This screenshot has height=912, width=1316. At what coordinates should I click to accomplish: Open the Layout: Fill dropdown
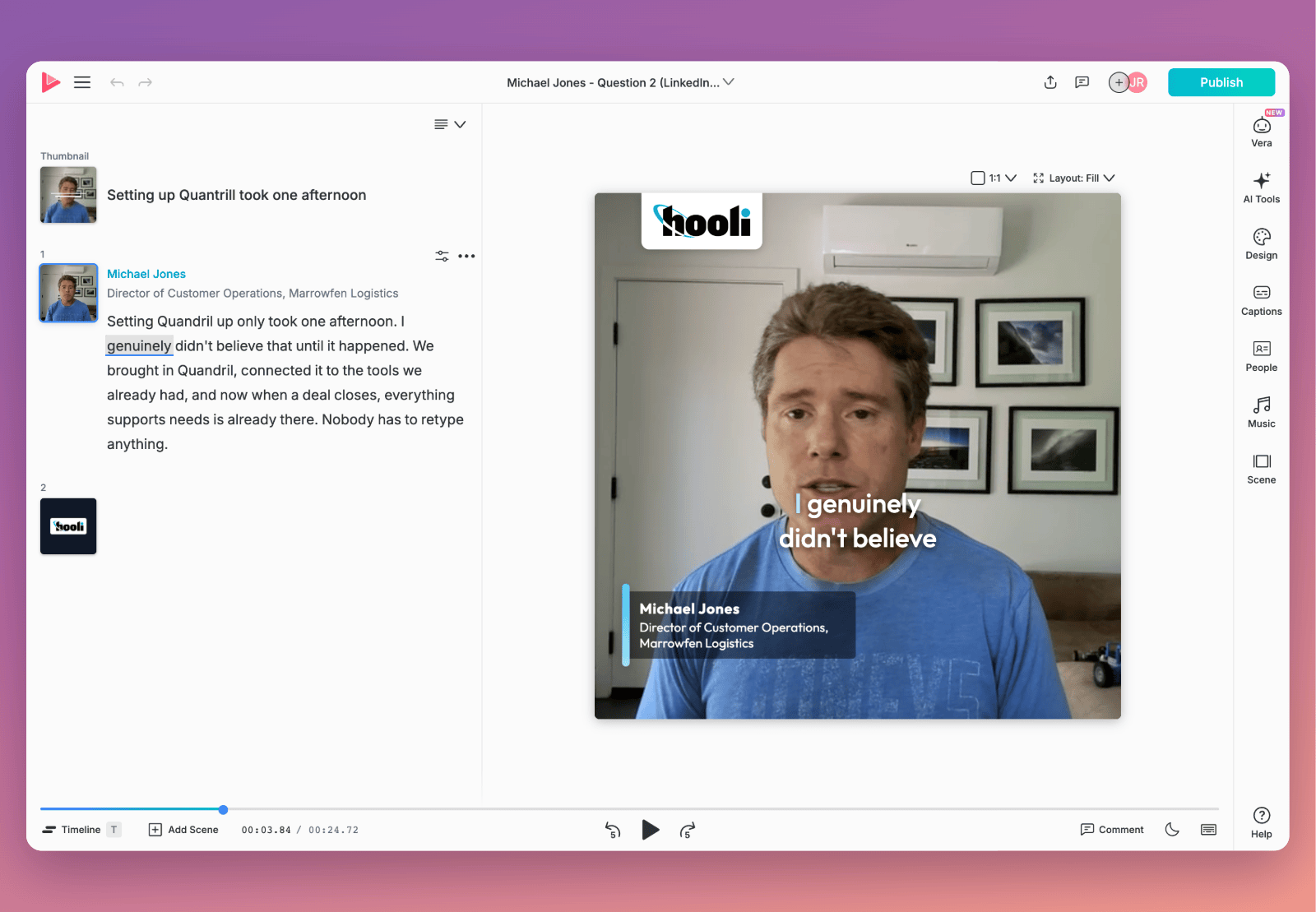(1074, 178)
